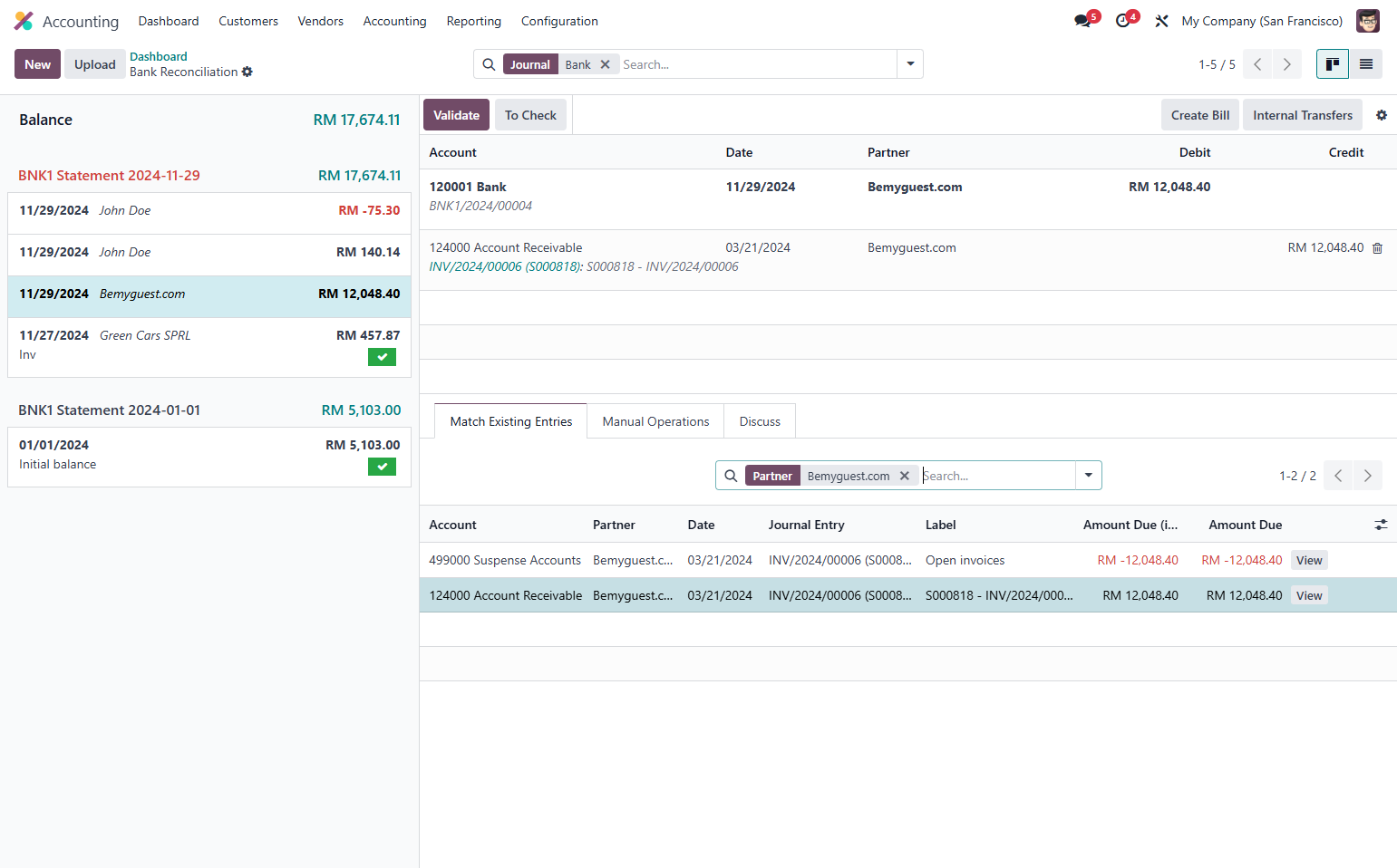Click the 124000 Account Receivable reconciliation line
Screen dimensions: 1397x868
907,260
